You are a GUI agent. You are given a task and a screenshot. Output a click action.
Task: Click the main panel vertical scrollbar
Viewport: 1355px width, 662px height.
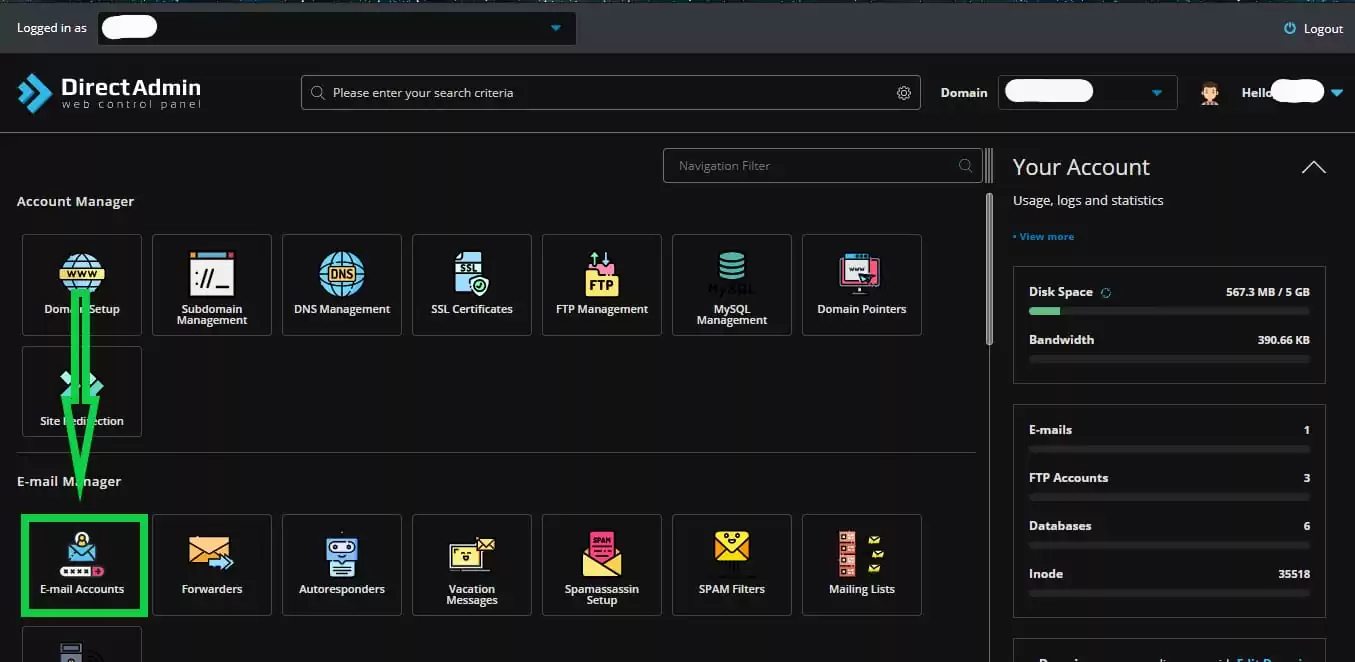(989, 270)
